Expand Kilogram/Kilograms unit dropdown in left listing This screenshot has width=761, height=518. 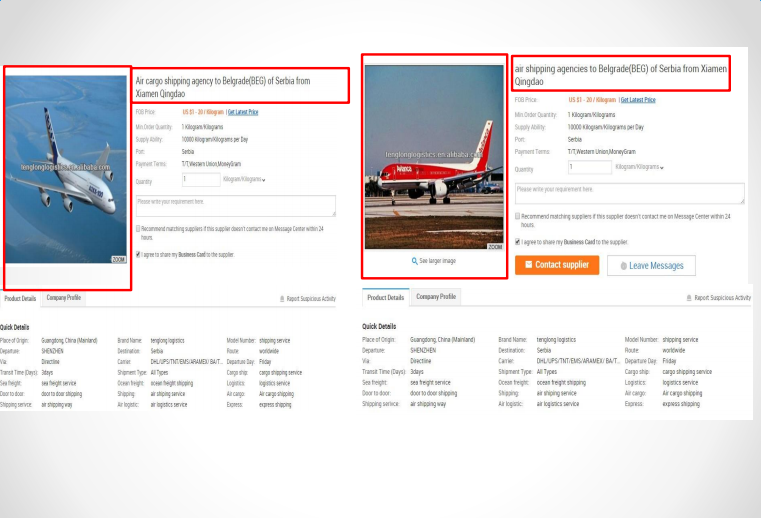pyautogui.click(x=263, y=180)
